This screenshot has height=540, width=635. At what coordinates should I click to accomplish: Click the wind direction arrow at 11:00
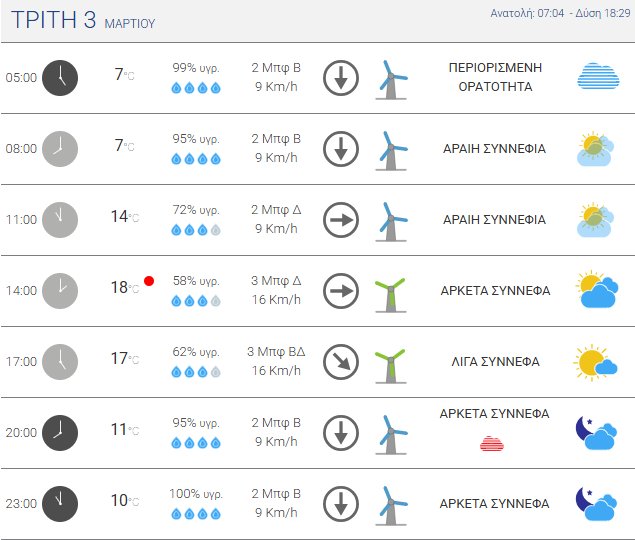coord(341,220)
